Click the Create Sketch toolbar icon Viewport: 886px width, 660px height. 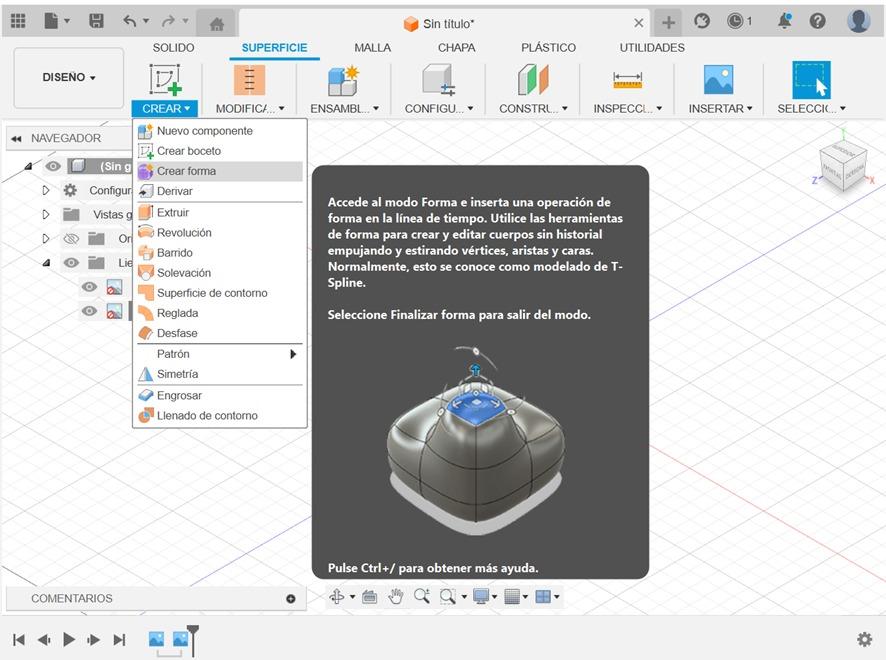pos(165,79)
